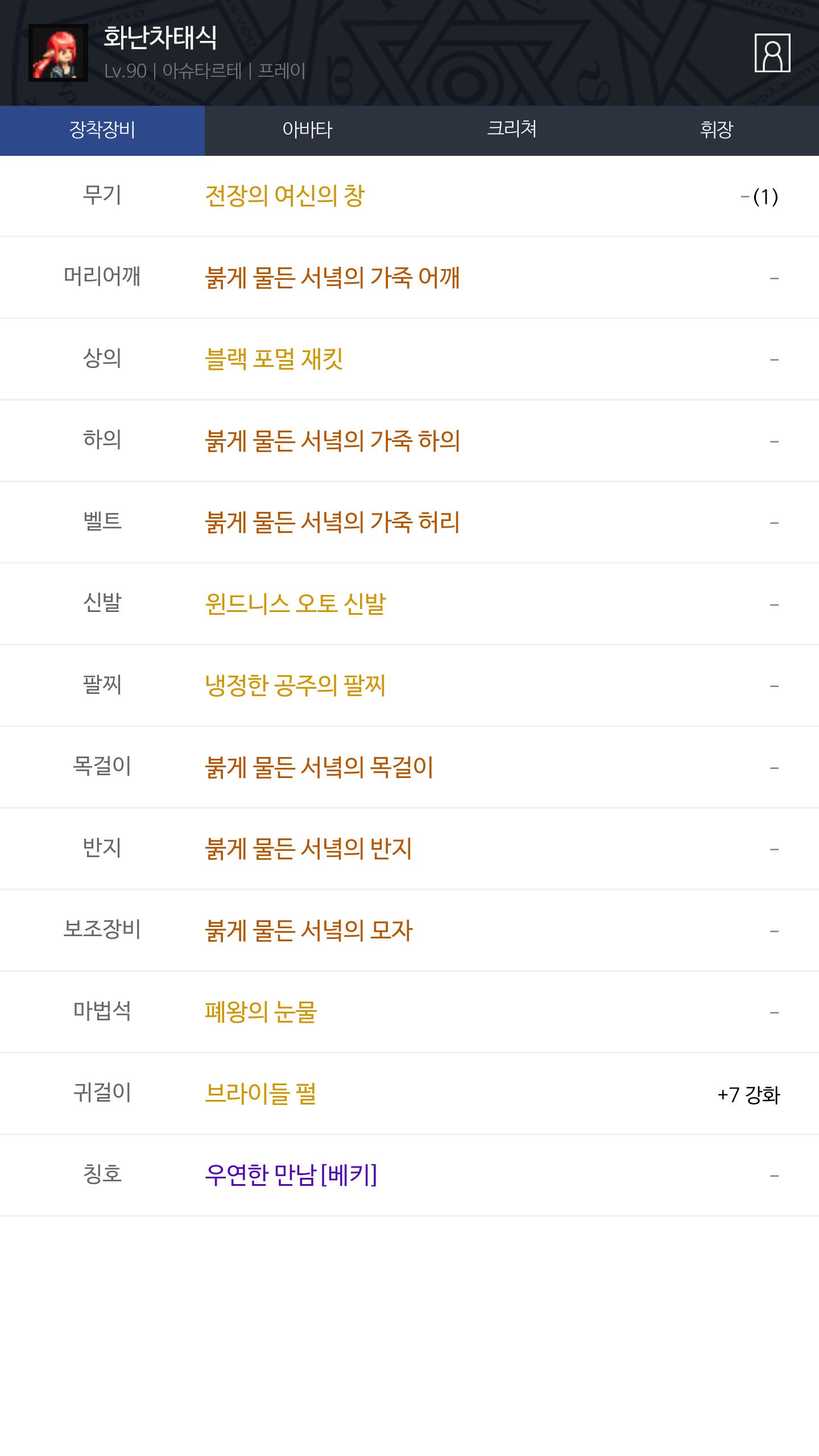This screenshot has width=819, height=1456.
Task: Select the 장착장비 tab
Action: [x=102, y=130]
